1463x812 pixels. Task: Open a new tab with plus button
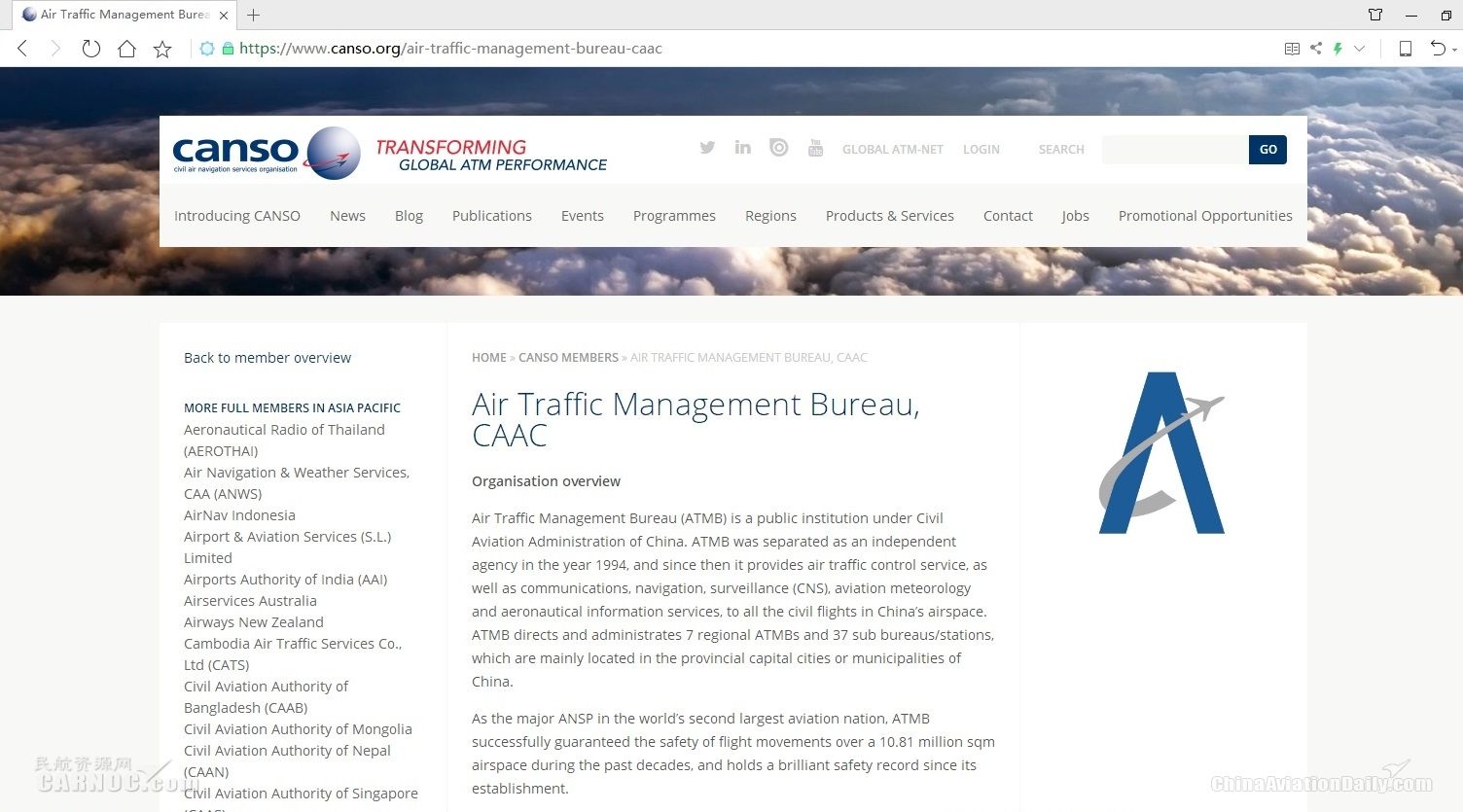[253, 15]
